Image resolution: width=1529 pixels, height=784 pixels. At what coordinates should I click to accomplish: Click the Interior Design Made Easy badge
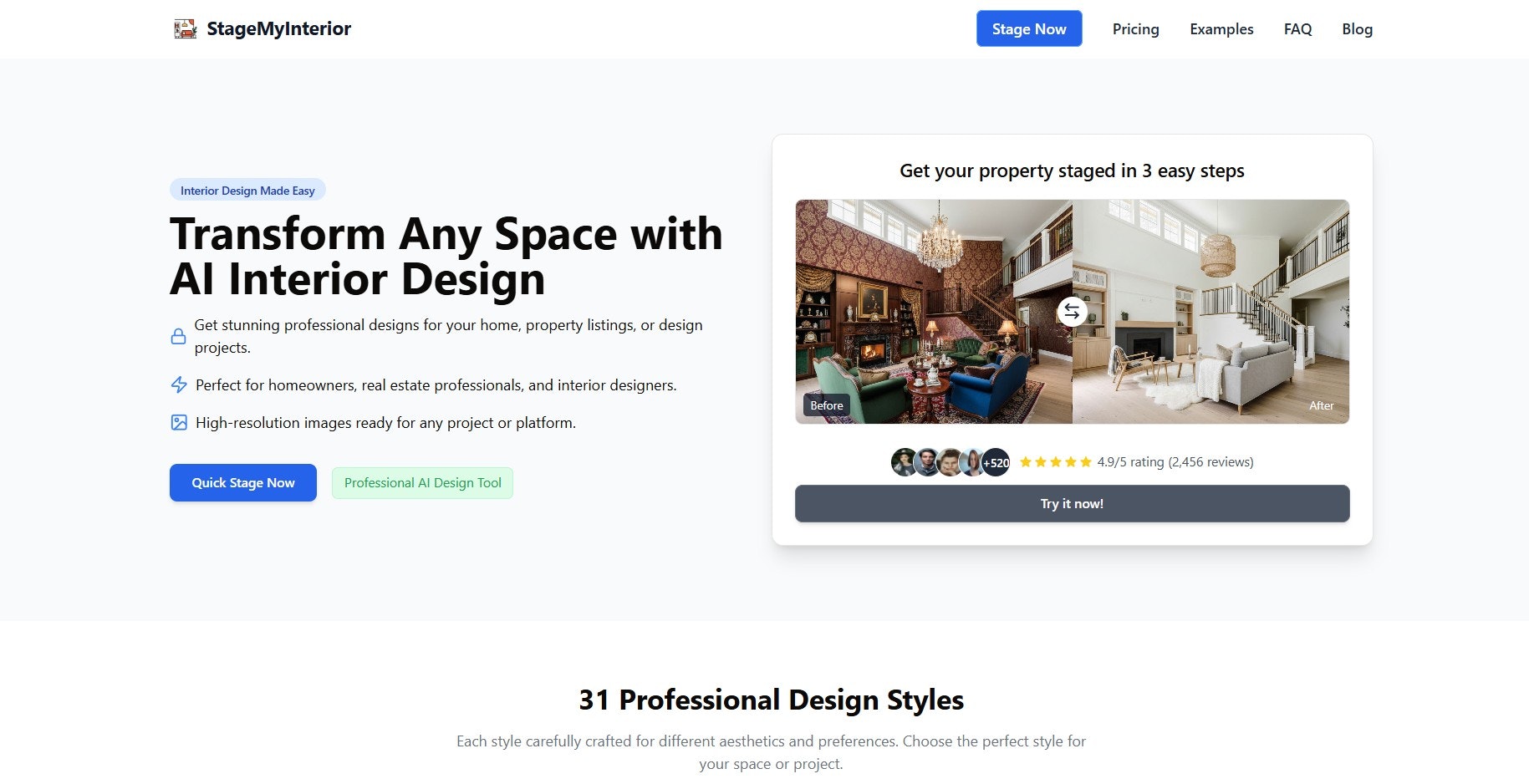[x=247, y=190]
